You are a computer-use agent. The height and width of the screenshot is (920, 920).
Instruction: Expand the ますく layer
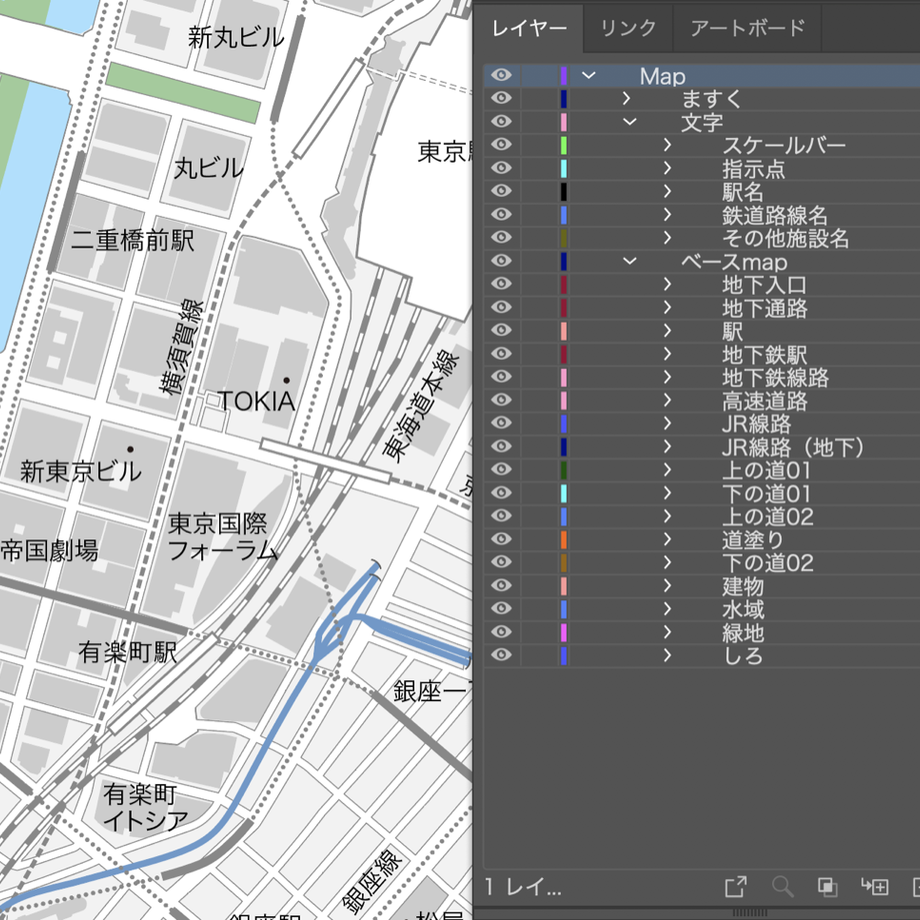click(x=626, y=98)
